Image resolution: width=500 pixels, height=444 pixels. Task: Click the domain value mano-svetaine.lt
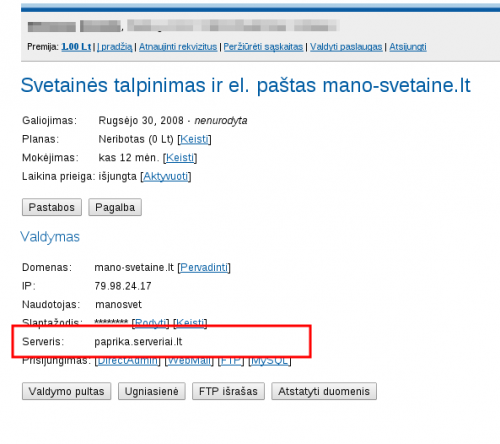(134, 267)
